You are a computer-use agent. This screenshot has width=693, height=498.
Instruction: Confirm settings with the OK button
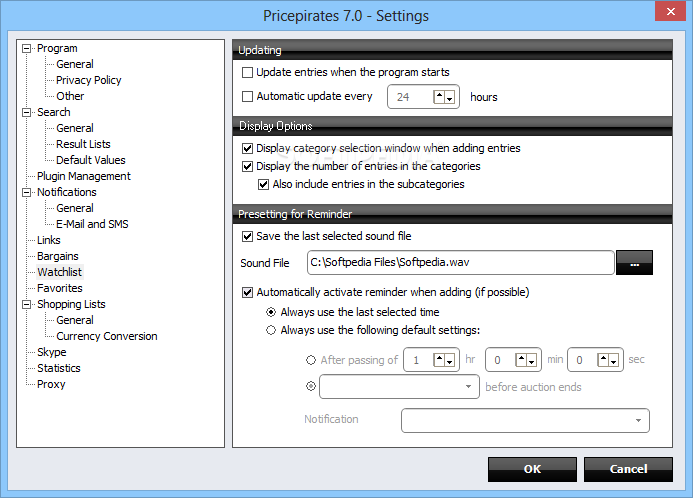pyautogui.click(x=532, y=469)
